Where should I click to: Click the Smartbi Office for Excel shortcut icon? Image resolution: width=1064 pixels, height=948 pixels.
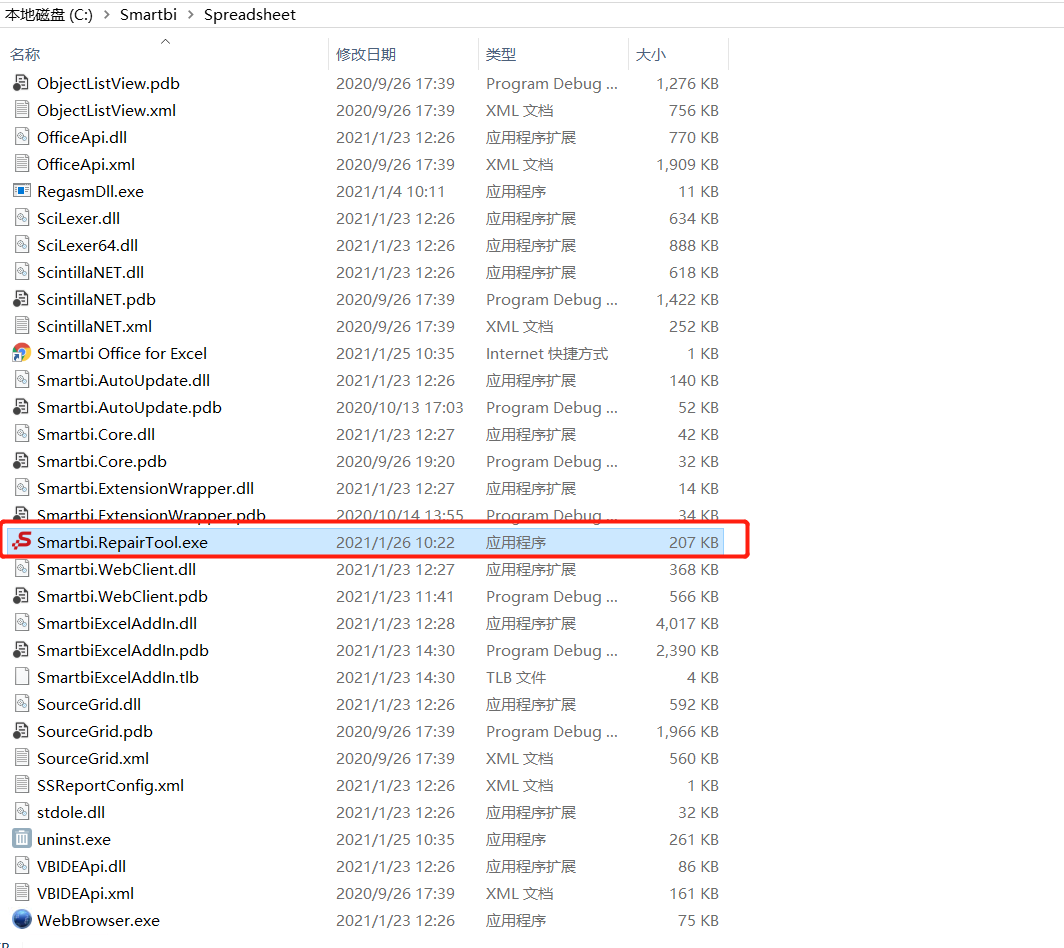(x=22, y=354)
